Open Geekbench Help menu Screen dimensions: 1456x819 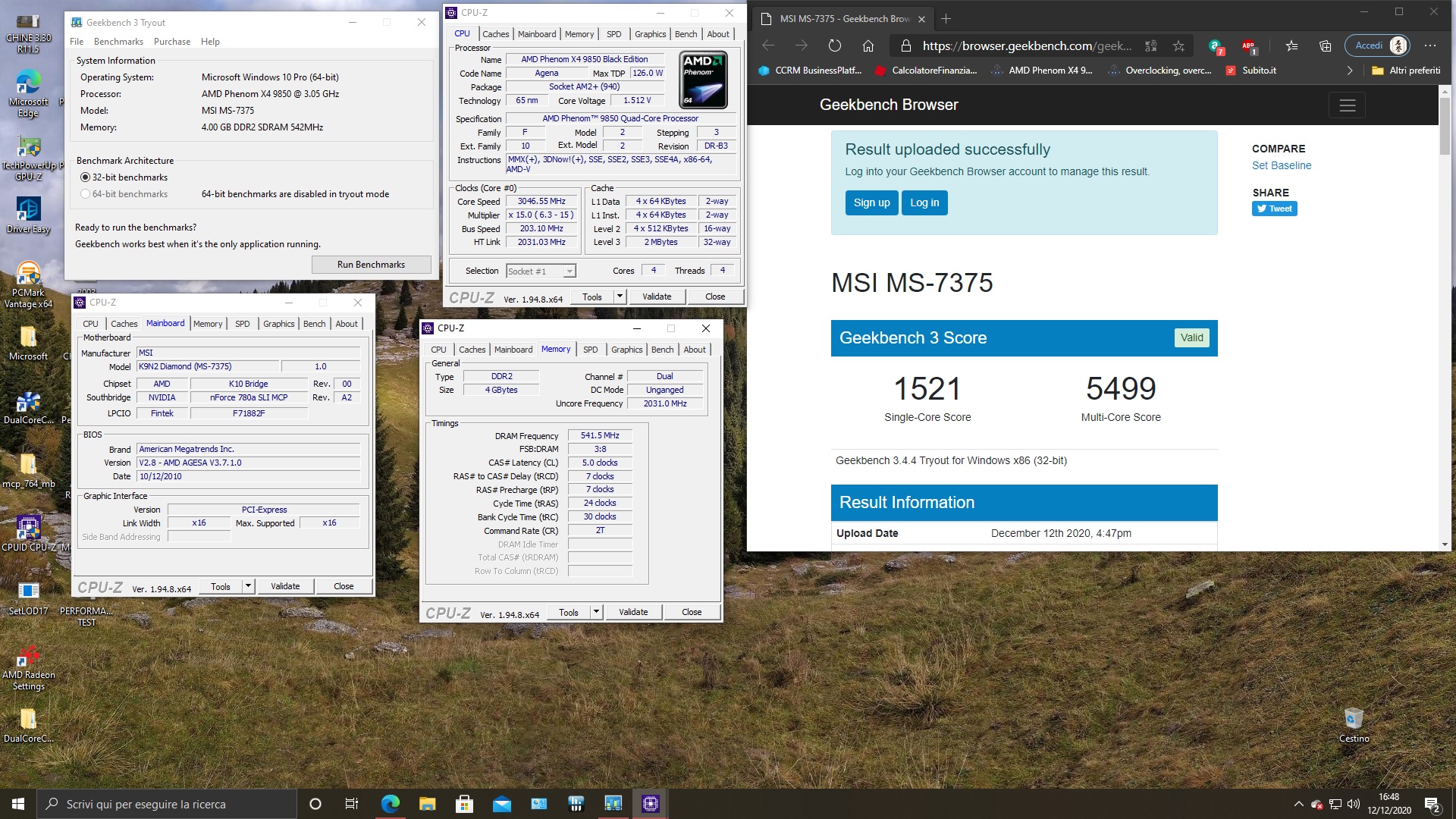click(x=210, y=42)
